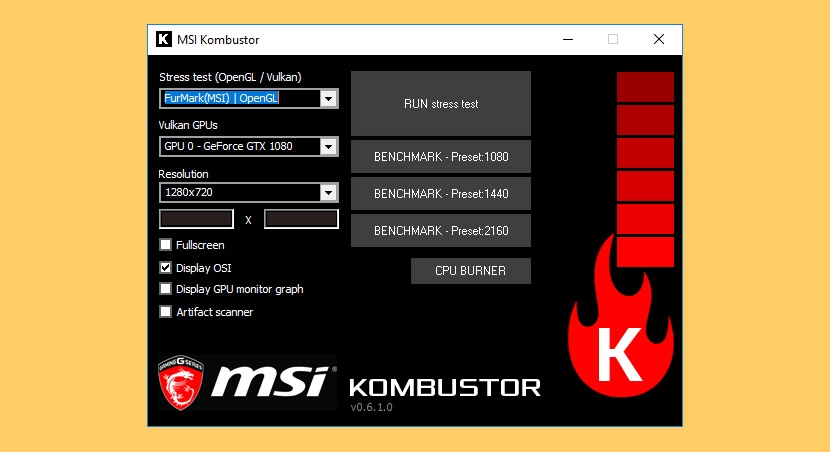The height and width of the screenshot is (452, 830).
Task: Click the FurMark(MSI) | OpenGL combo box text
Action: pos(221,98)
